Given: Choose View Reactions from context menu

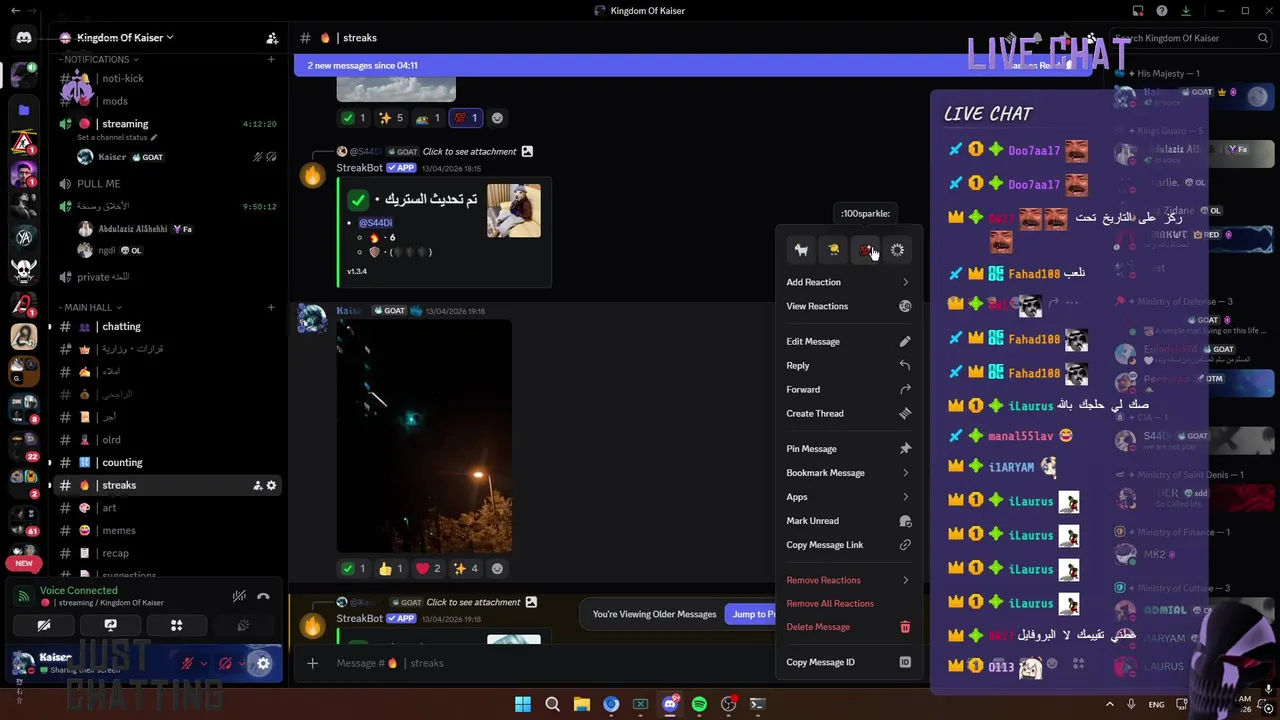Looking at the screenshot, I should 848,306.
